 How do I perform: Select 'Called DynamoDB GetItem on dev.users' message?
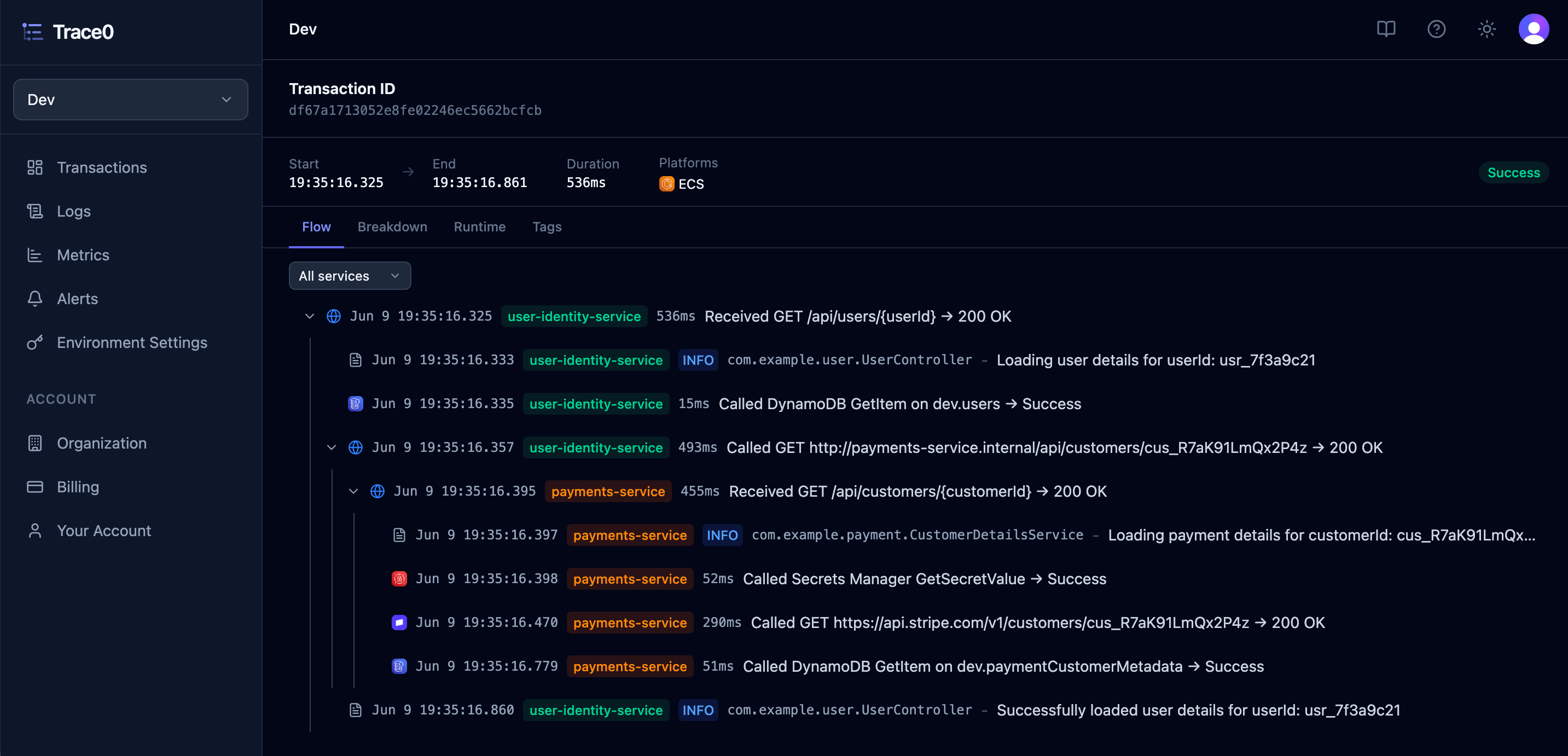point(899,404)
